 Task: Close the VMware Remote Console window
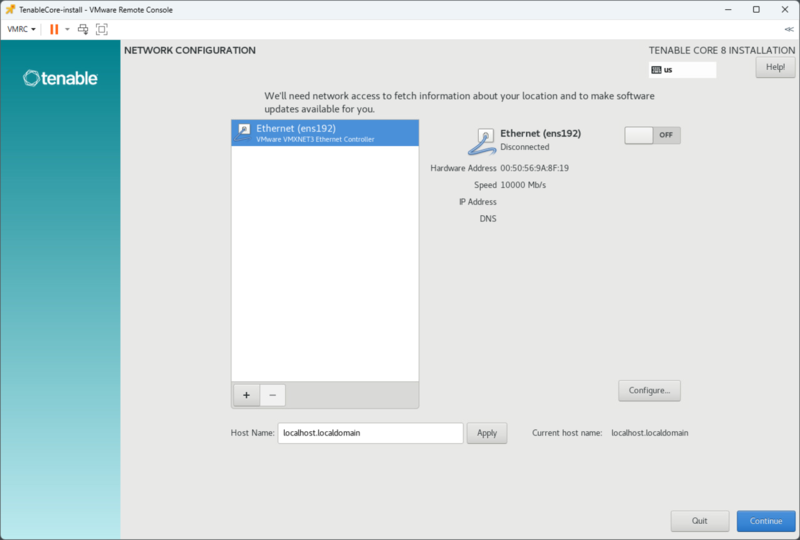click(x=785, y=10)
